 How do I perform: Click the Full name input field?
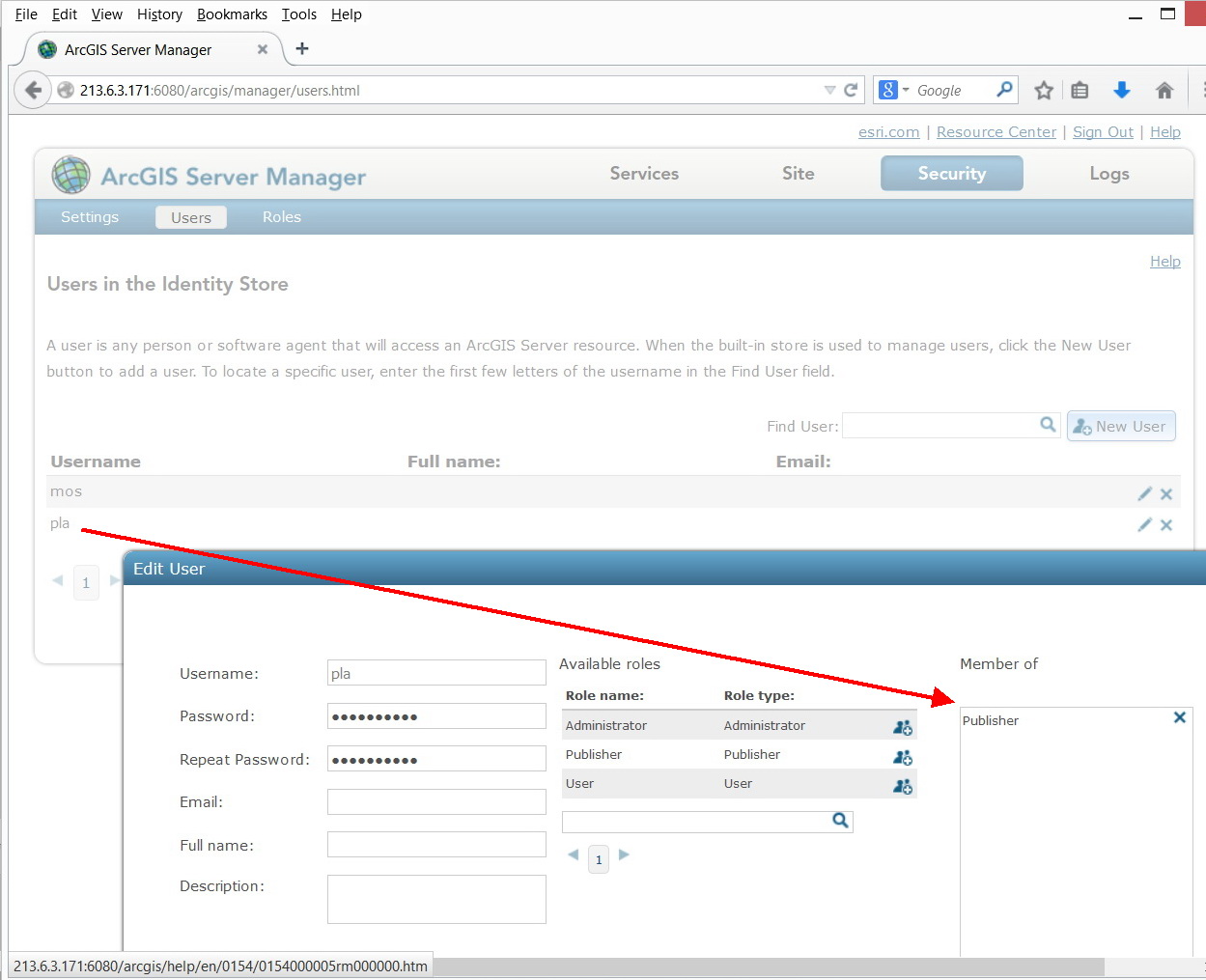point(436,845)
